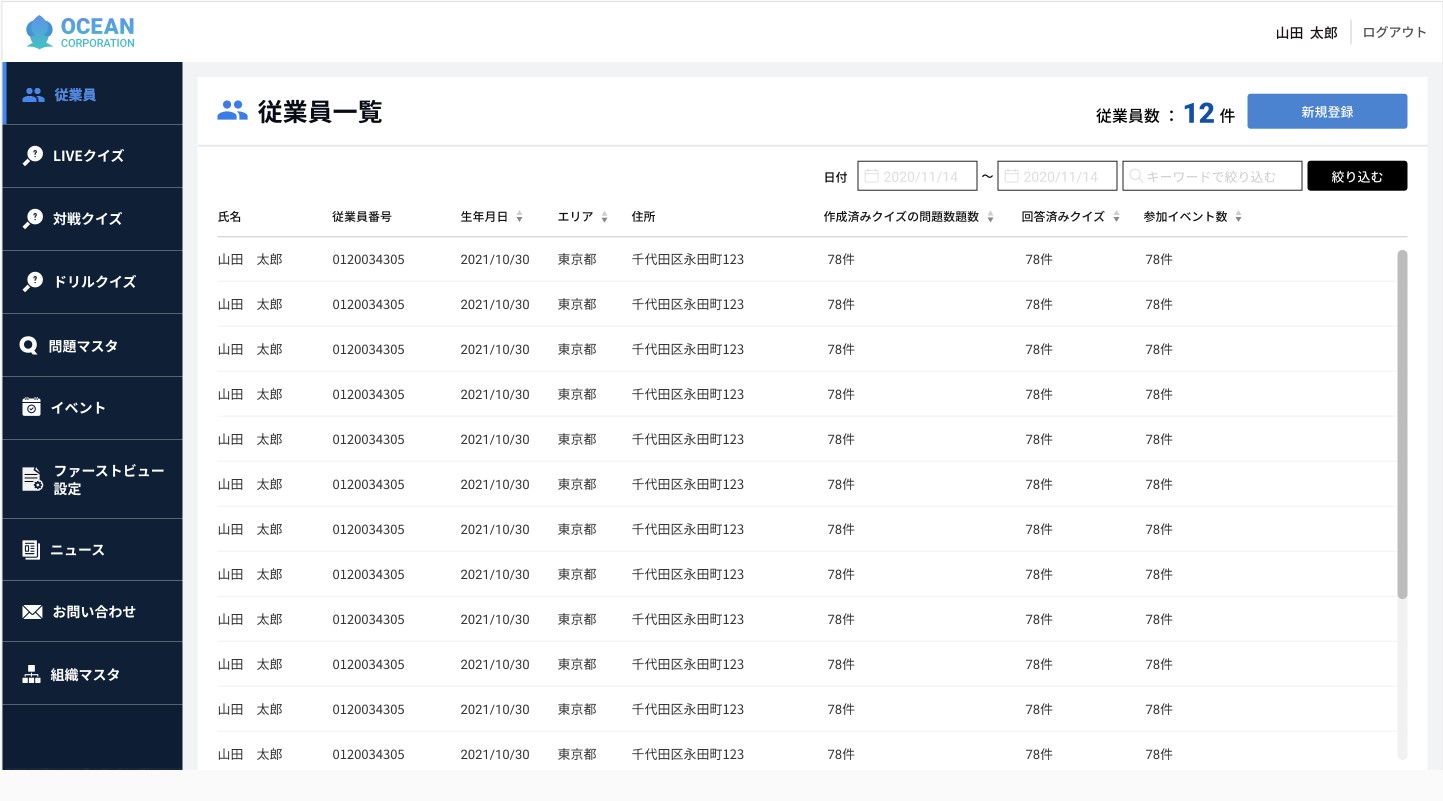
Task: Open the ドリルクイズ menu item
Action: click(x=93, y=282)
